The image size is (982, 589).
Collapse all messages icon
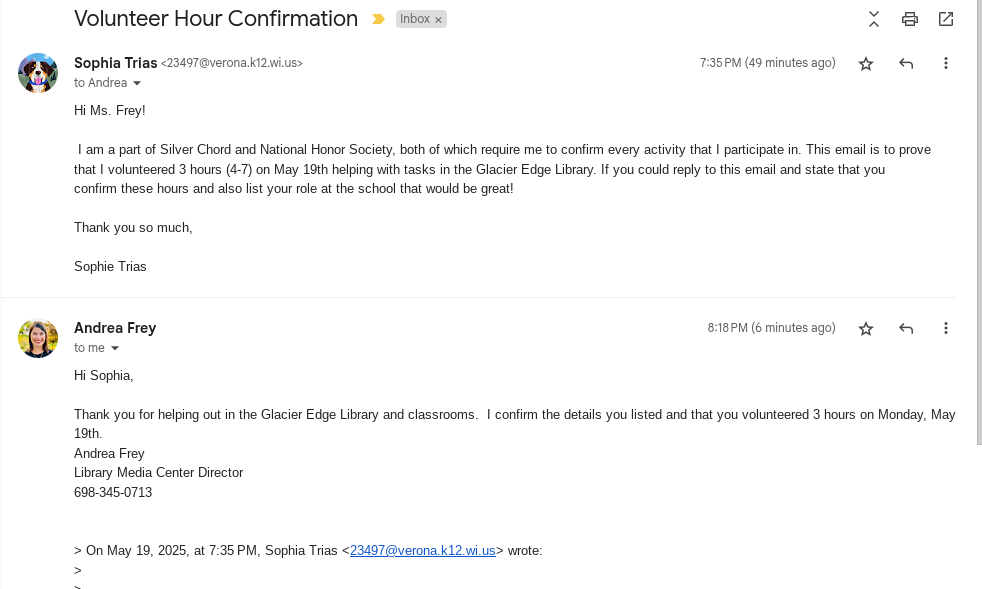[x=873, y=19]
